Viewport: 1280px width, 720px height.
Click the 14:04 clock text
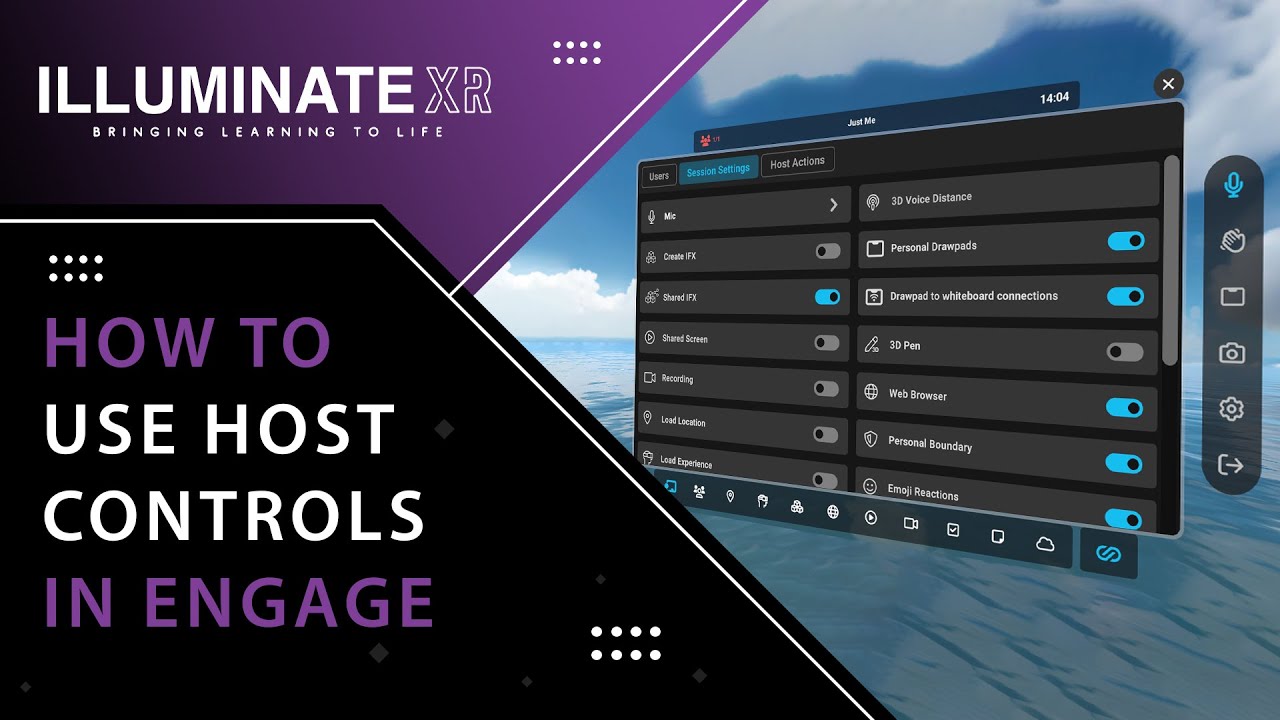point(1054,98)
